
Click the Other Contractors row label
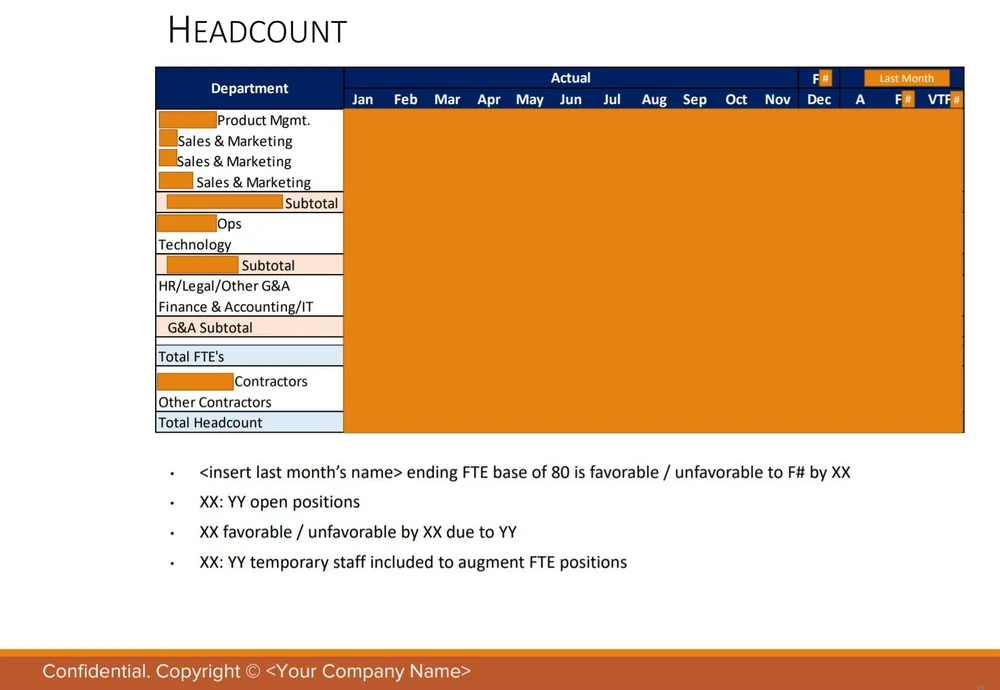215,402
